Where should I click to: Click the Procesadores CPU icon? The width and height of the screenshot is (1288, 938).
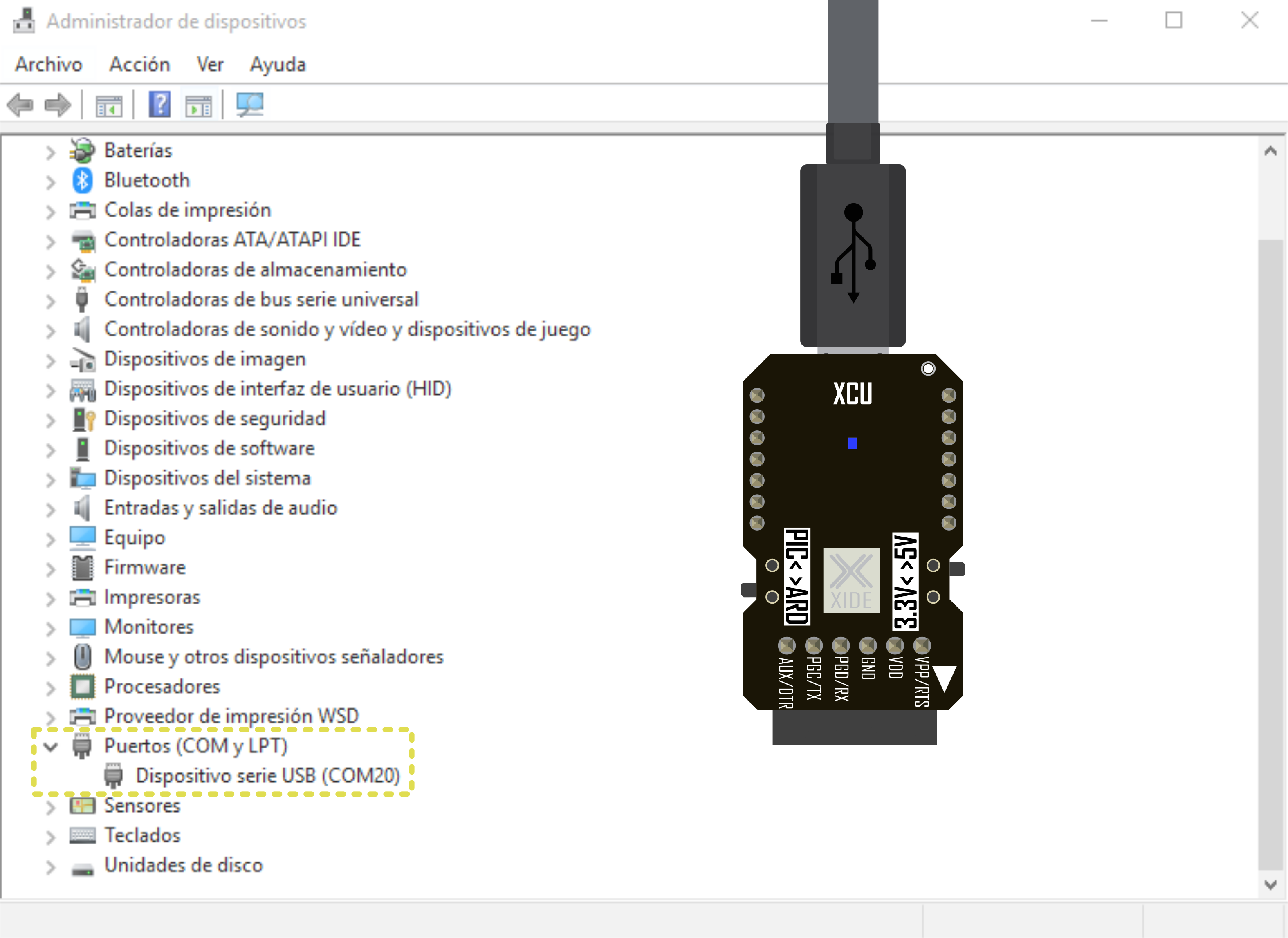click(x=82, y=687)
